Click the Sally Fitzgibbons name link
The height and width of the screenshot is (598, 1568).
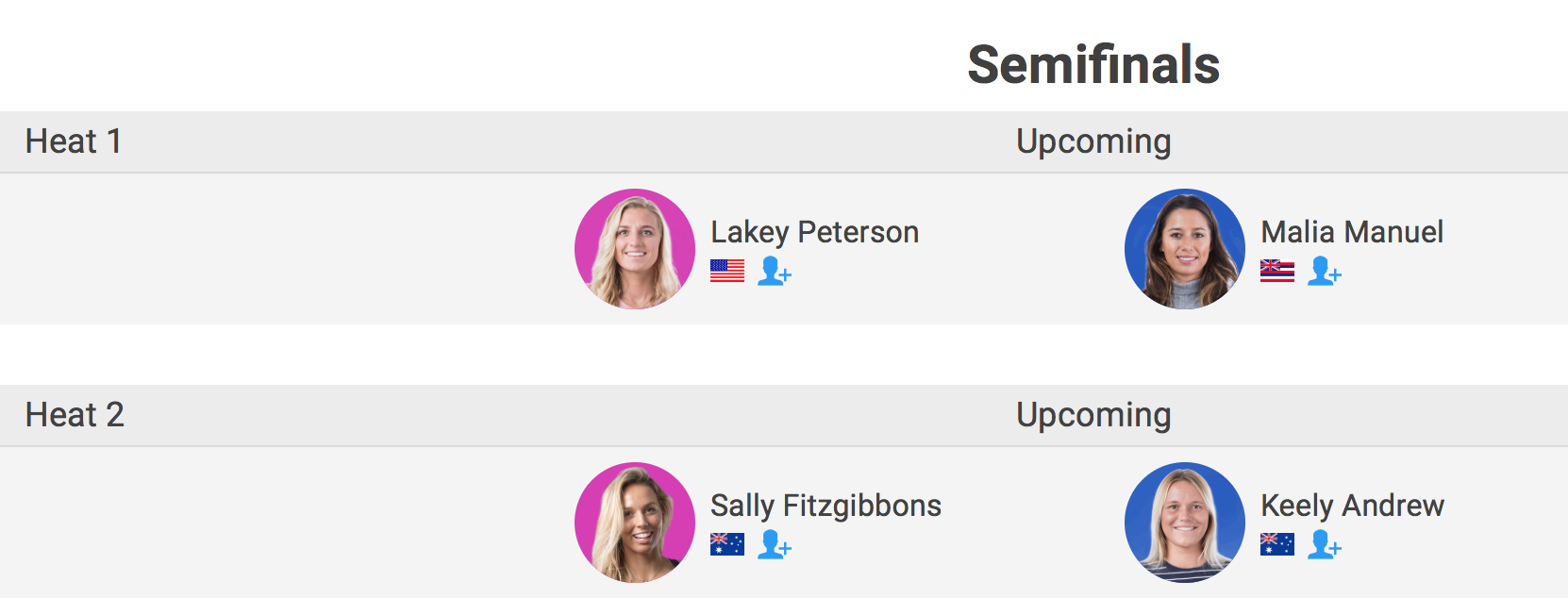pyautogui.click(x=826, y=506)
